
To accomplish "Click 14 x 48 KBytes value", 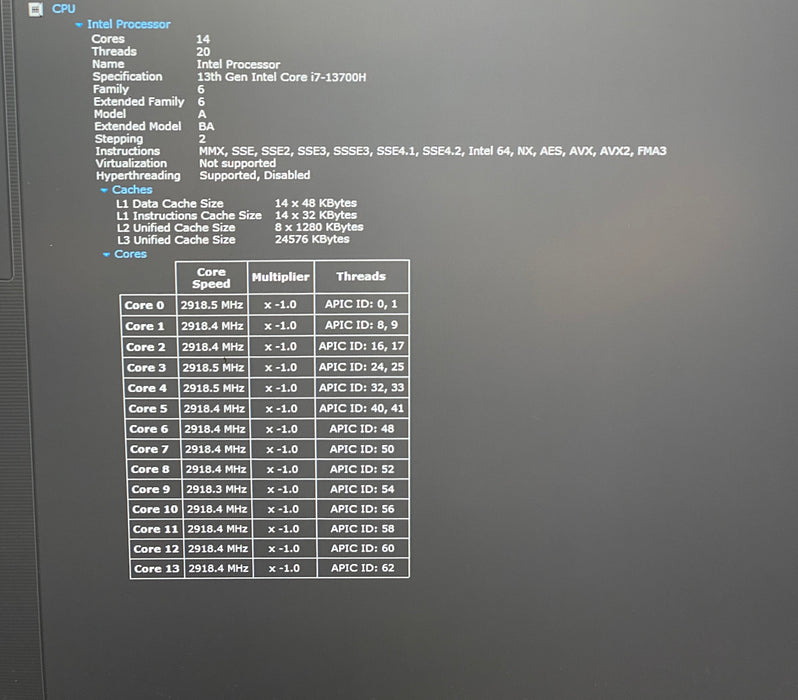I will (316, 203).
